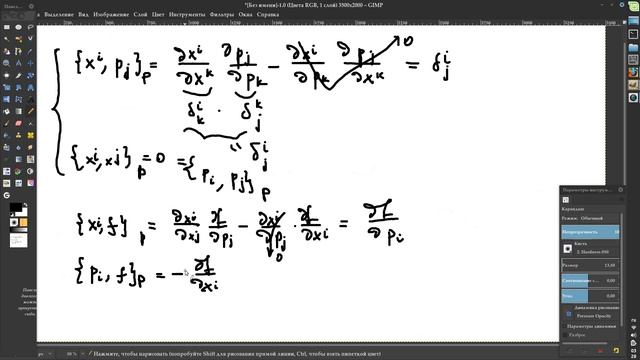Select the Blur/Sharpen drop tool
This screenshot has width=640, height=360.
point(18,147)
